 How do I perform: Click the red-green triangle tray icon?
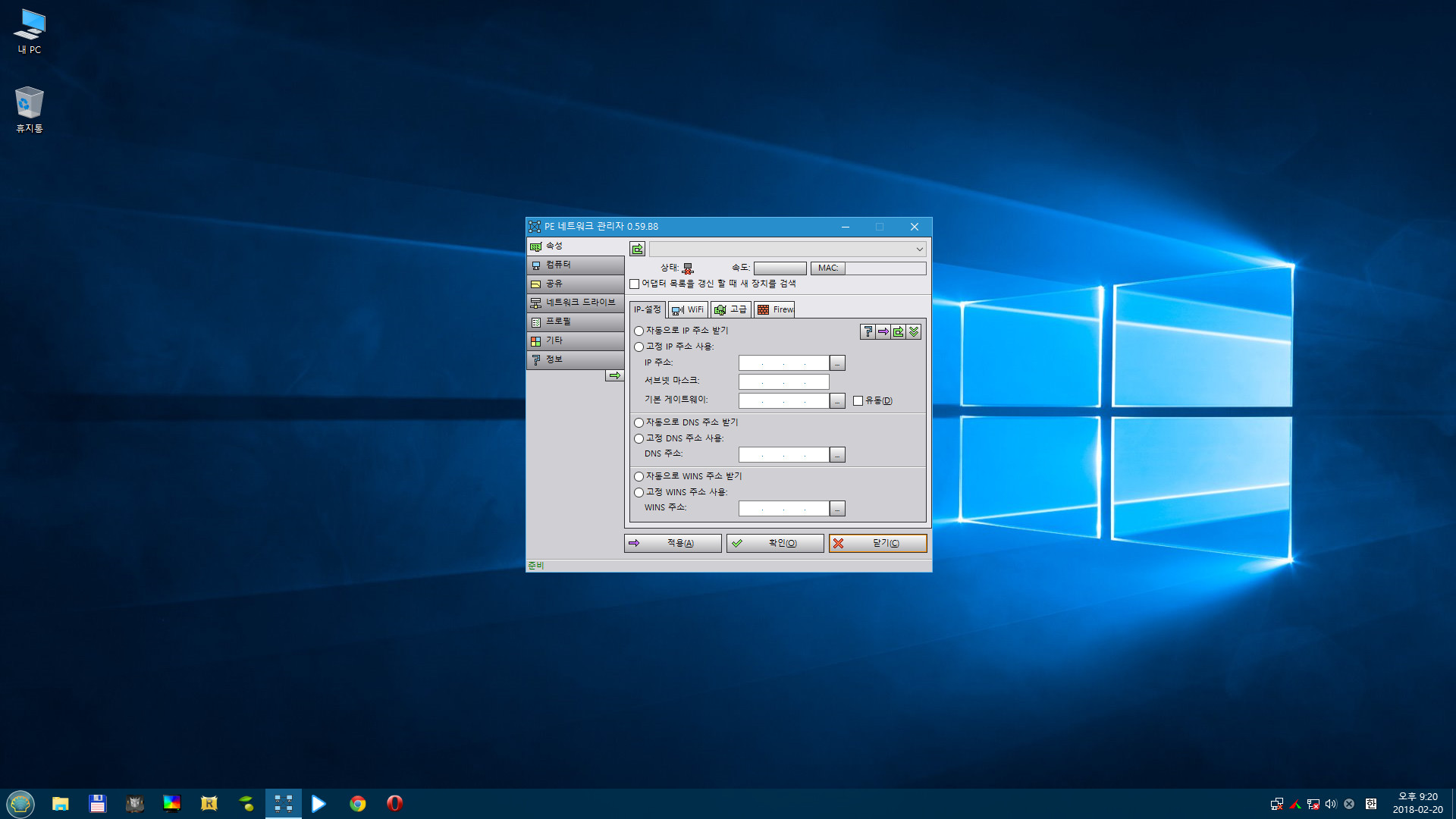(1295, 805)
